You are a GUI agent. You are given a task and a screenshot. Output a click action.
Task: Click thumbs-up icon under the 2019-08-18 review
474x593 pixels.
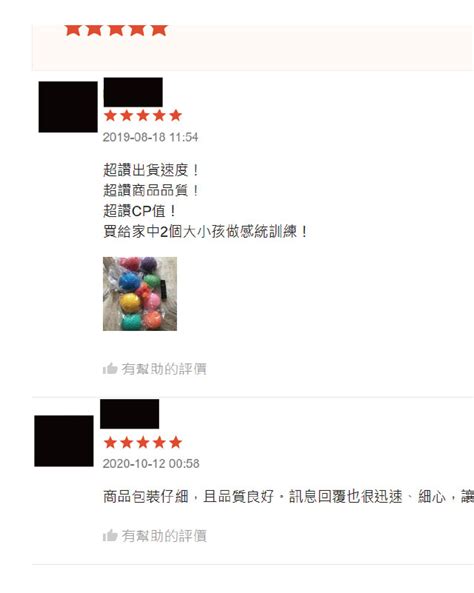point(110,368)
